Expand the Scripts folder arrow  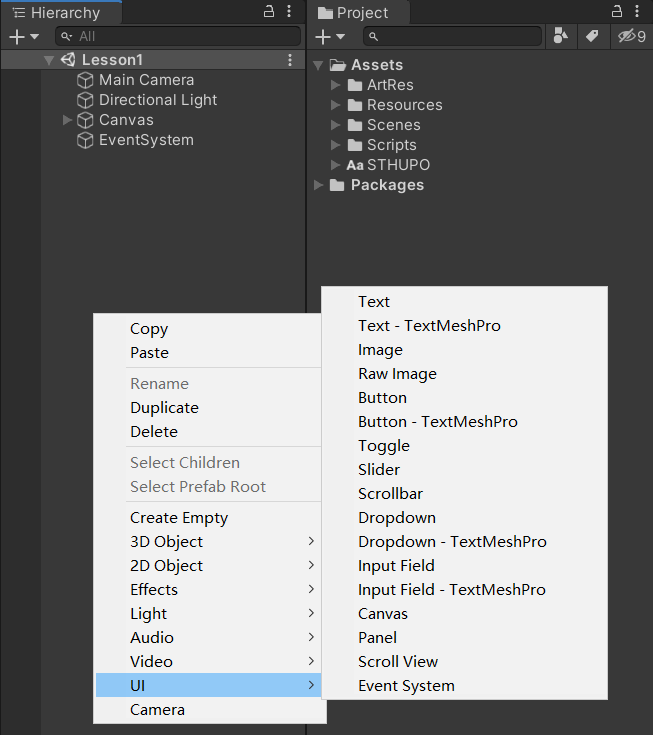point(335,145)
